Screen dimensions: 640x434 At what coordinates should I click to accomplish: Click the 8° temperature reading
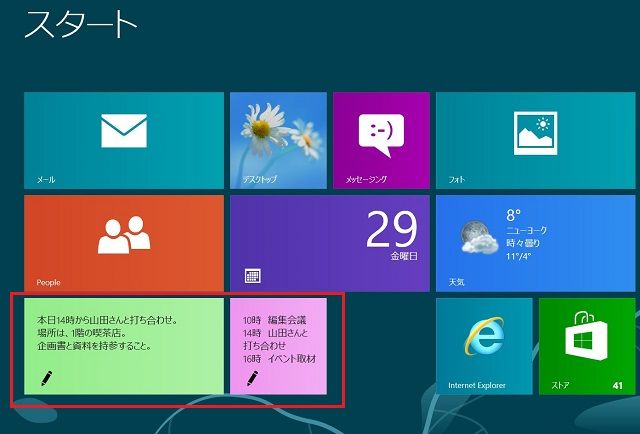tap(513, 215)
